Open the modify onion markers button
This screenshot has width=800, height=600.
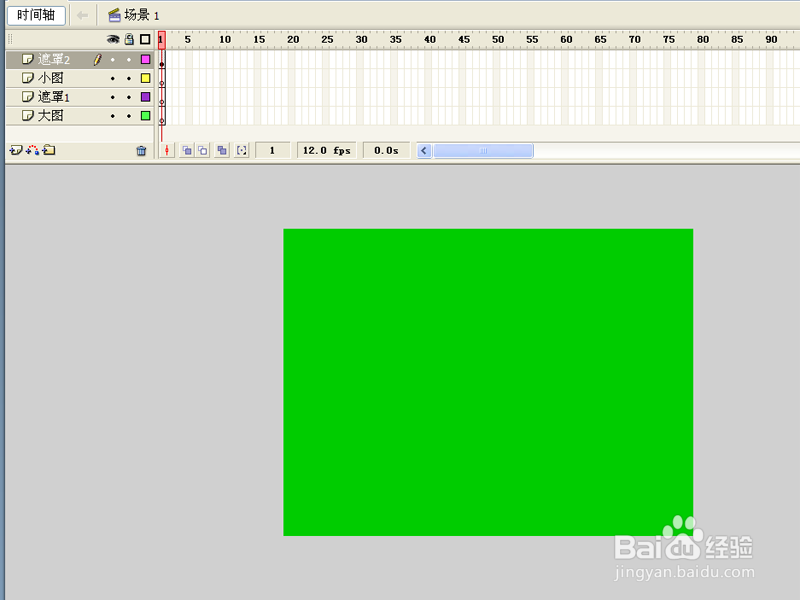pos(242,151)
